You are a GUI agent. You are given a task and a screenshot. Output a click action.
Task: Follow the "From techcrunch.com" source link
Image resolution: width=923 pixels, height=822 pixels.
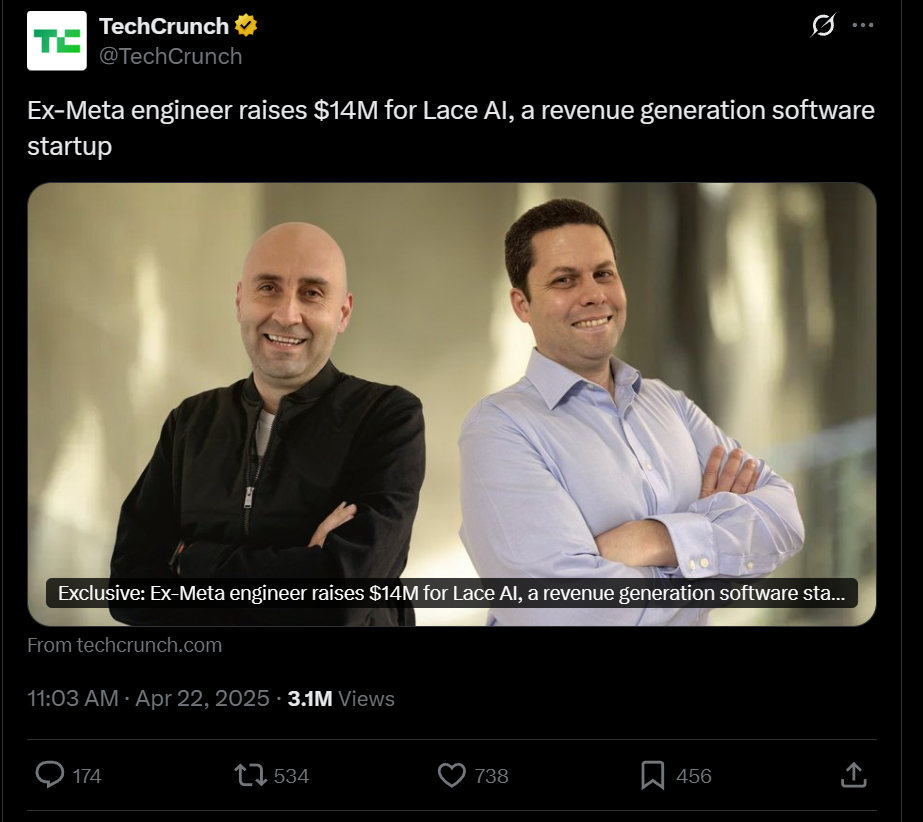click(x=124, y=645)
